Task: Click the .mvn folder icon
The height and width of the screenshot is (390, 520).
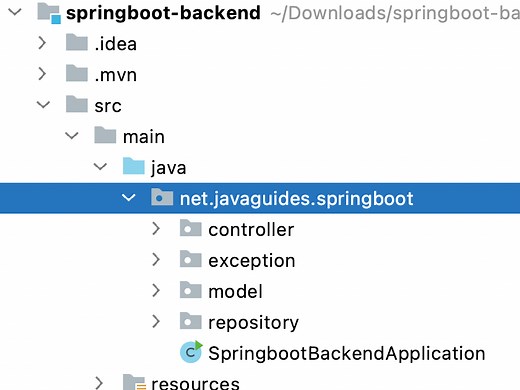Action: click(77, 73)
